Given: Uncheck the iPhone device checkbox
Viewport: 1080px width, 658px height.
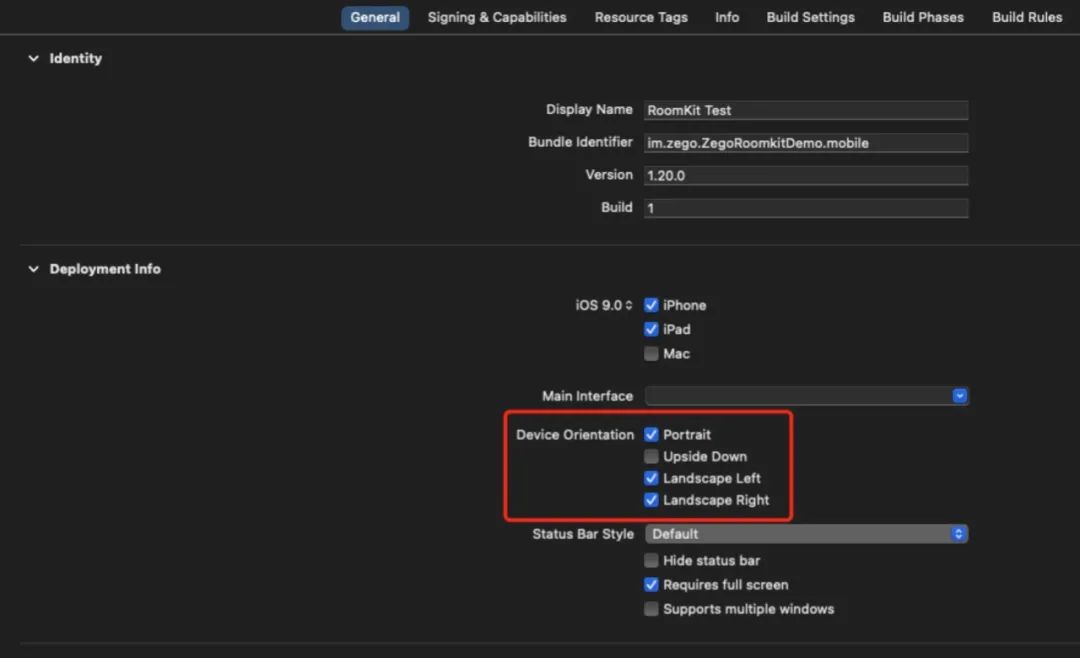Looking at the screenshot, I should [x=652, y=306].
